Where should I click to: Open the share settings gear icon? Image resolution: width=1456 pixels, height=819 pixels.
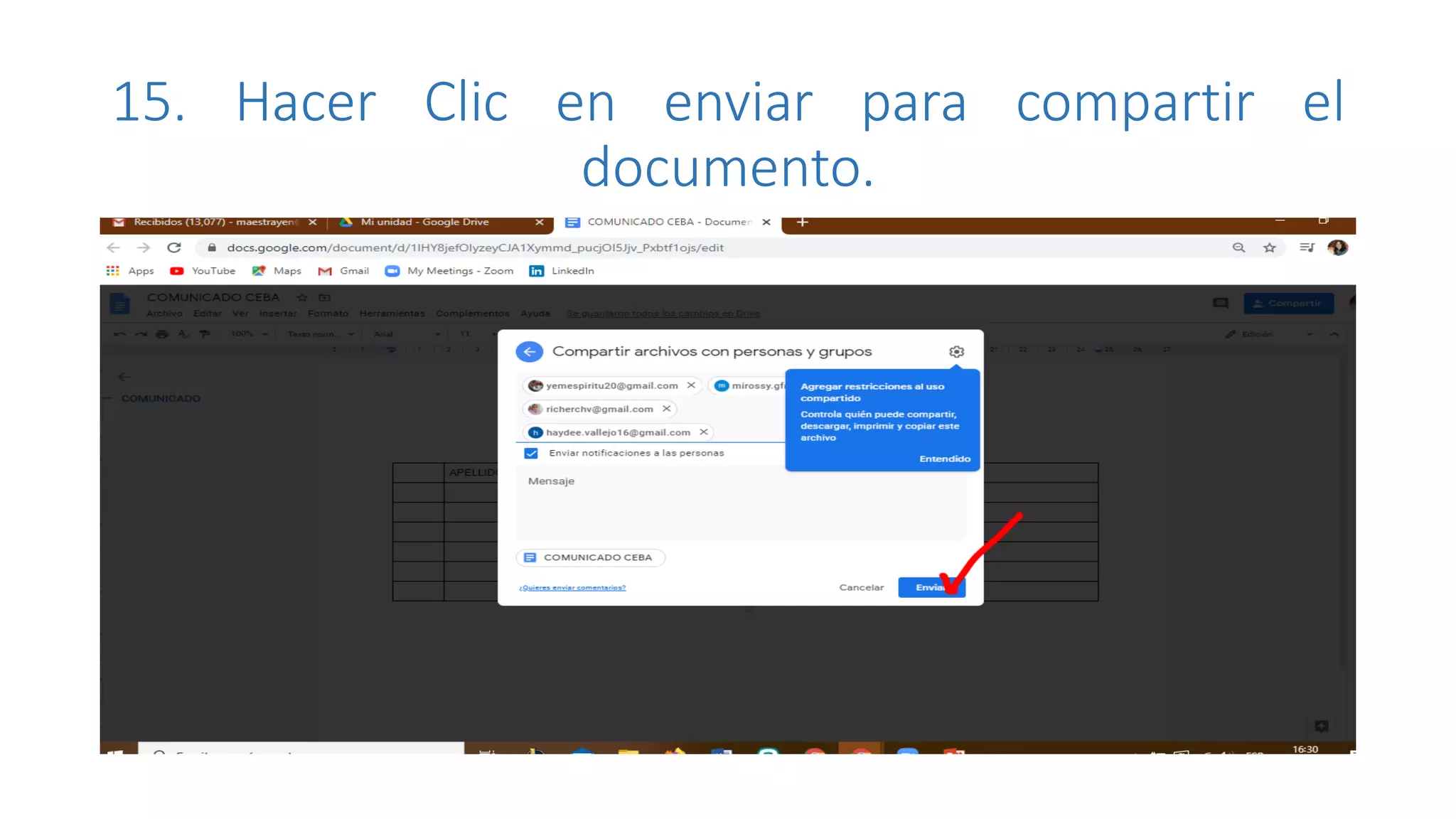[x=957, y=351]
